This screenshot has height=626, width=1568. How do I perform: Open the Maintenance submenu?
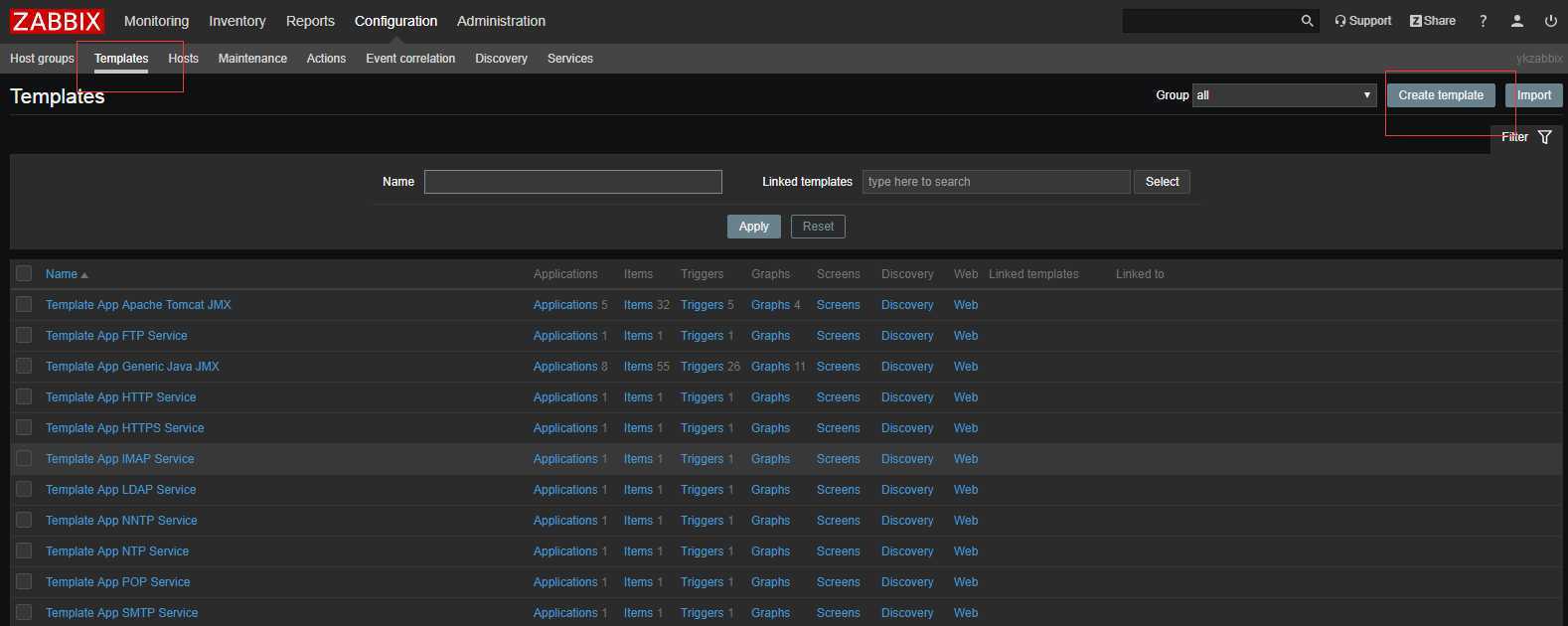(252, 59)
